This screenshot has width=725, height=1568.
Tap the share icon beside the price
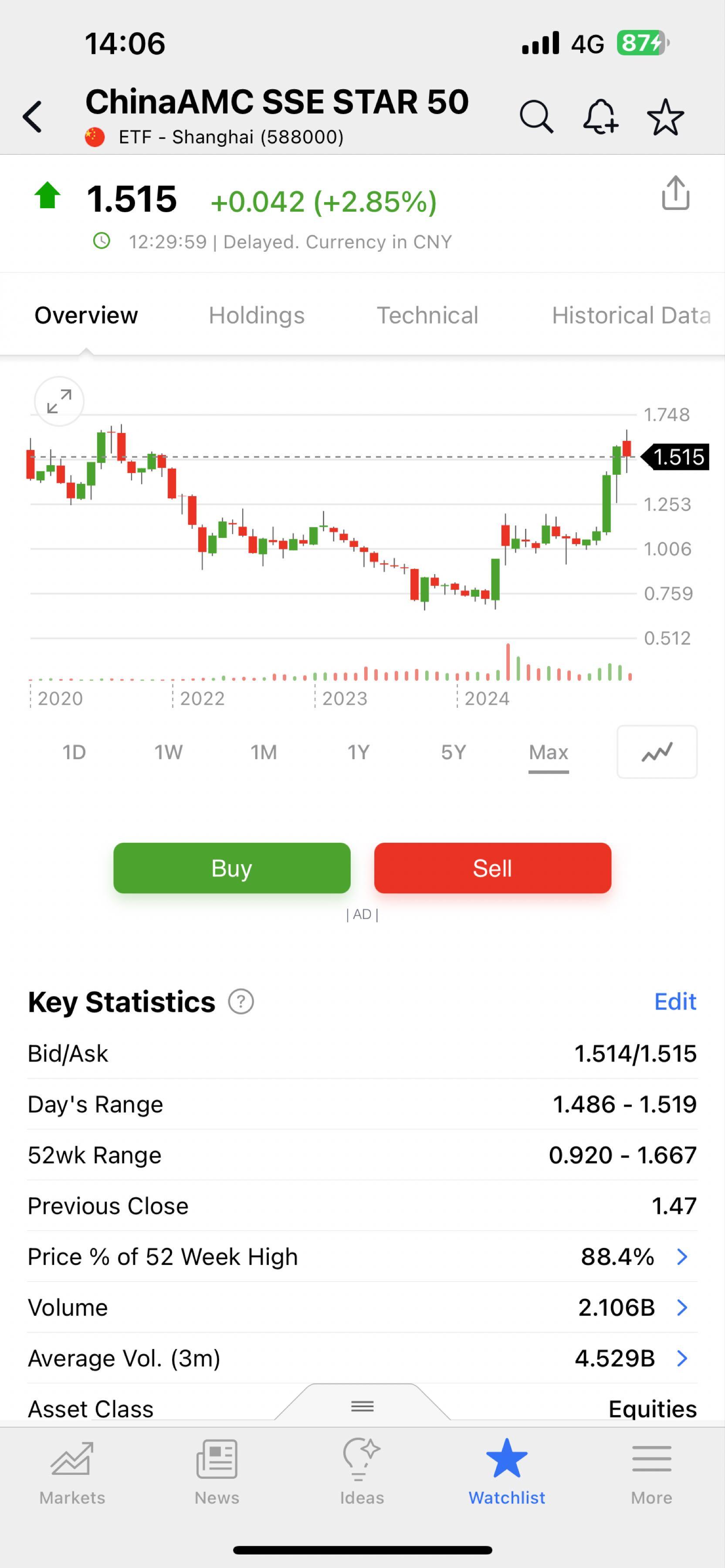tap(675, 193)
